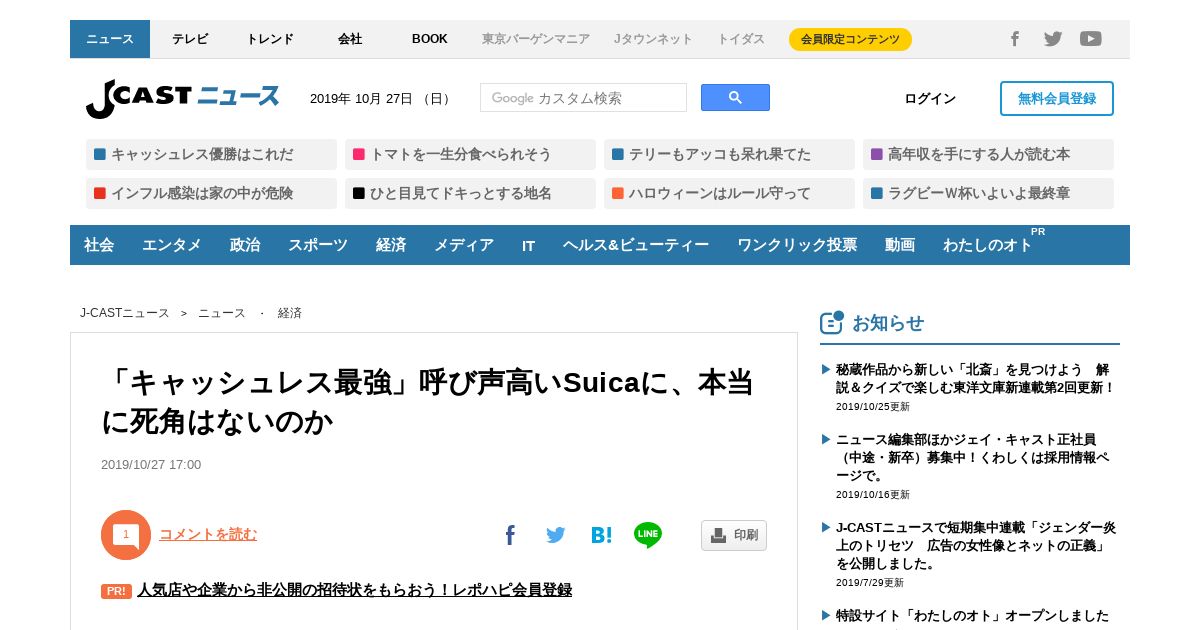
Task: Share article via LINE icon
Action: click(648, 535)
